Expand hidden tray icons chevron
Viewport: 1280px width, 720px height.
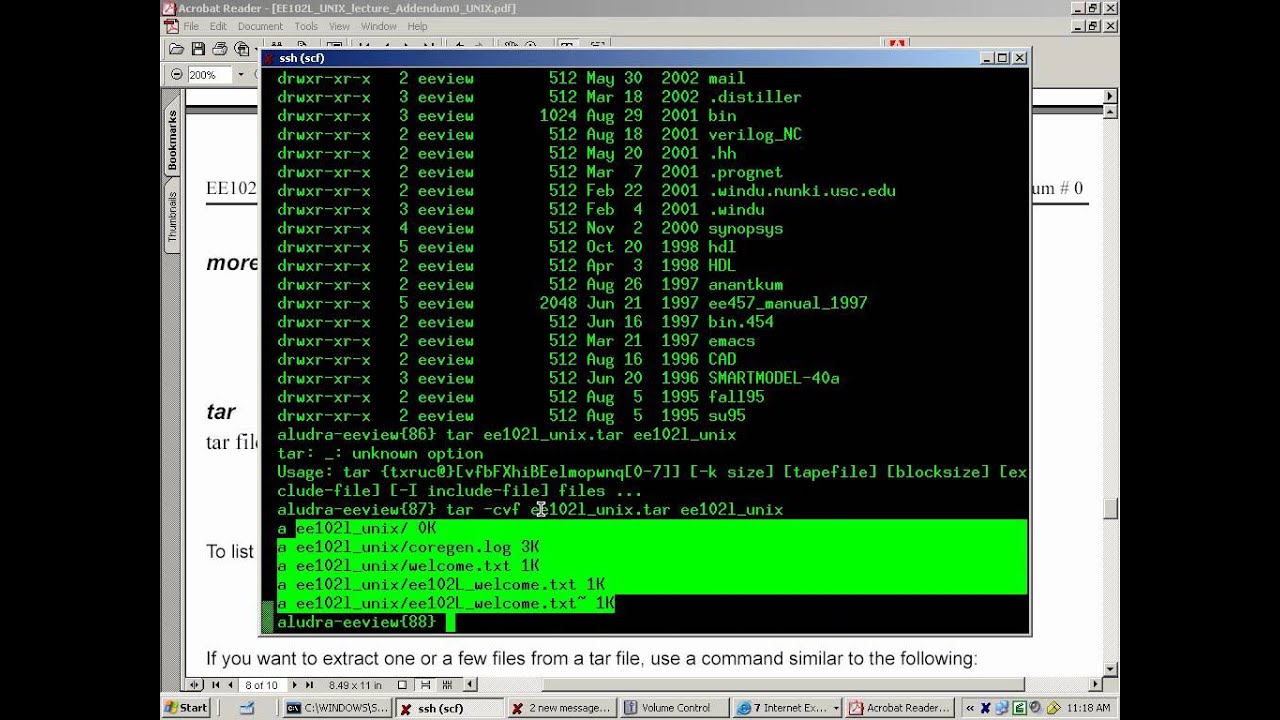[x=968, y=707]
